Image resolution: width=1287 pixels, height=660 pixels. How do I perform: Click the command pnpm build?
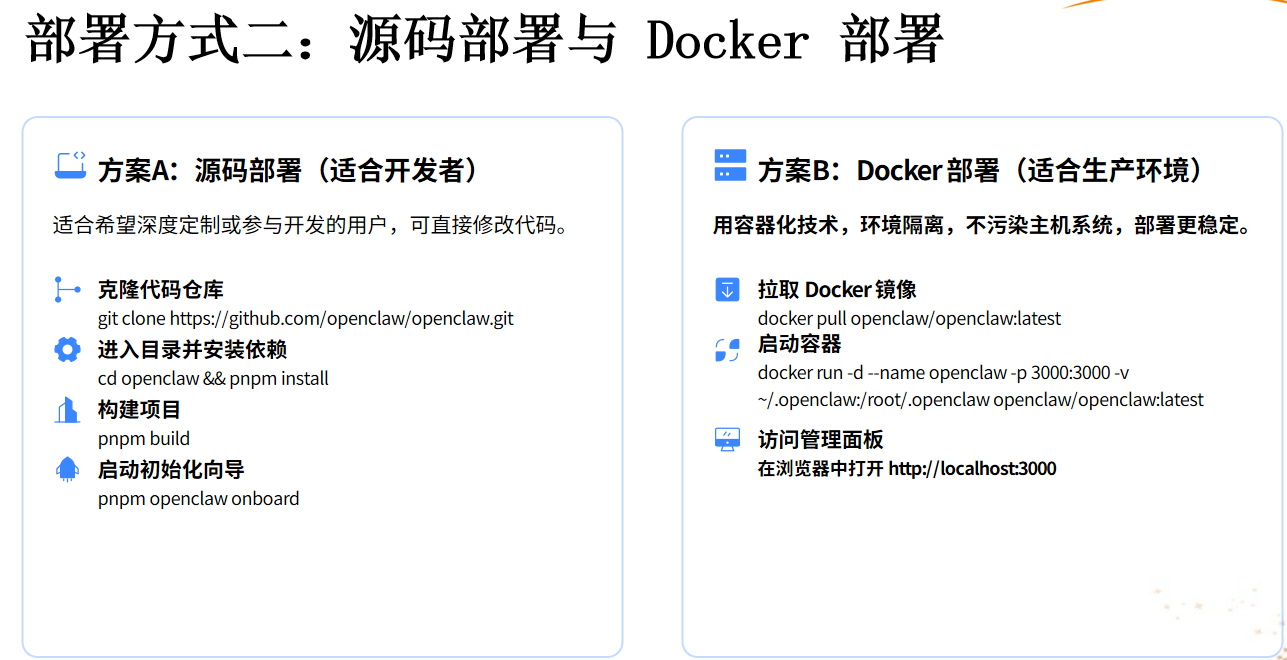tap(144, 439)
